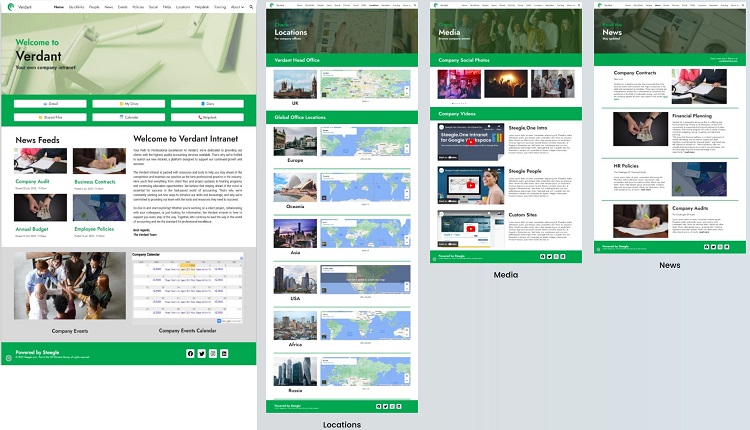Click search icon on Locations page navbar
The image size is (750, 430).
click(x=415, y=5)
